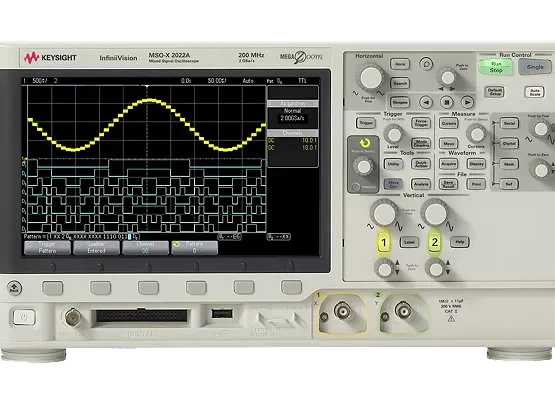Click the large Horizontal scale knob
Viewport: 555px width, 401px height.
click(371, 77)
